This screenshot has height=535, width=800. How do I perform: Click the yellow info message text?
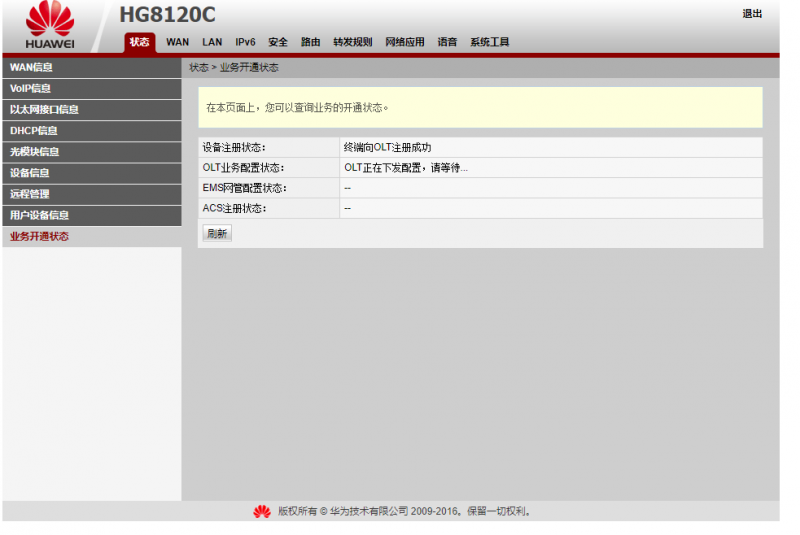(297, 108)
